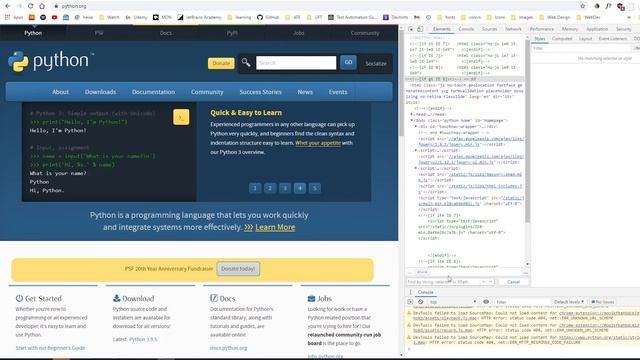640x360 pixels.
Task: Open the Github bookmark
Action: pos(268,17)
